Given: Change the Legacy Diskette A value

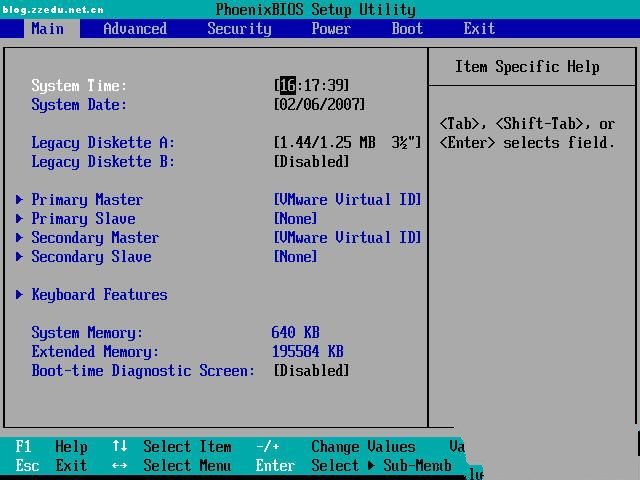Looking at the screenshot, I should pyautogui.click(x=347, y=142).
